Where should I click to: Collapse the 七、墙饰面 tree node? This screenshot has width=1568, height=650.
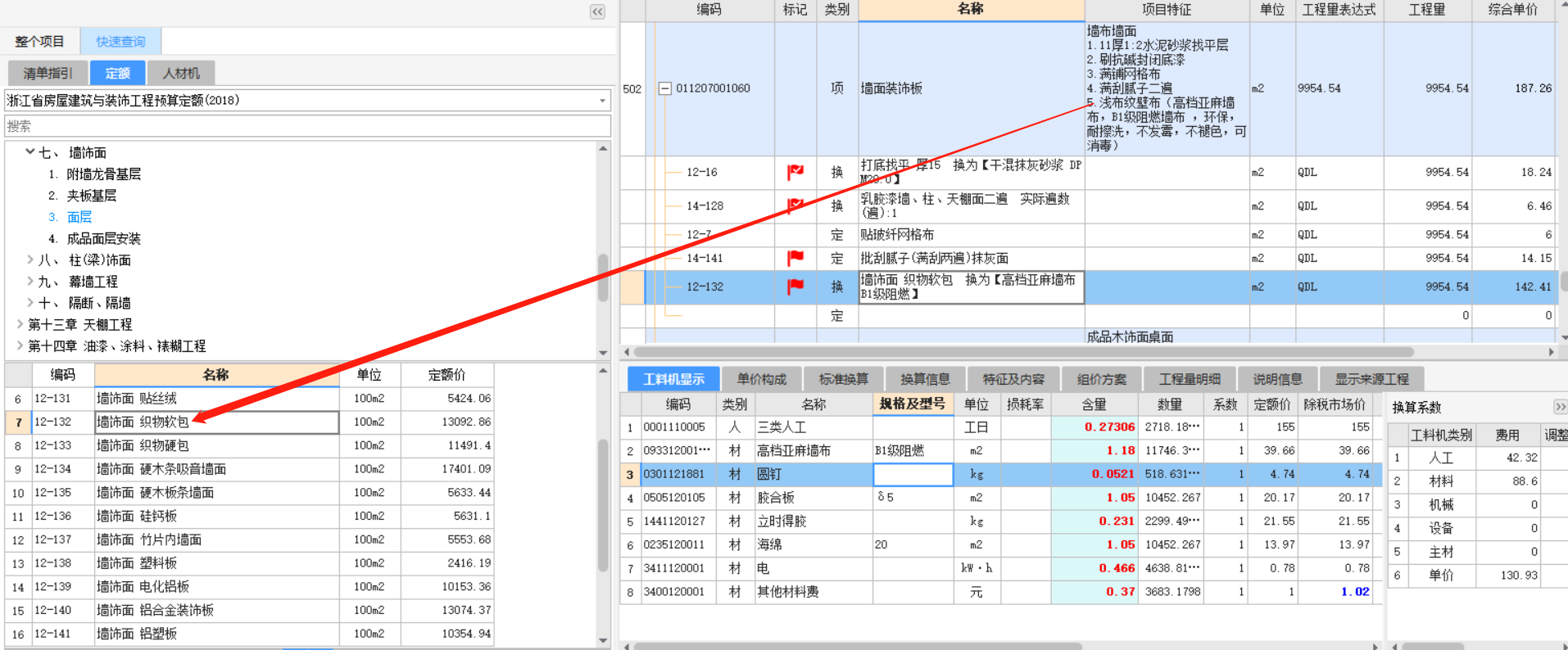point(29,152)
